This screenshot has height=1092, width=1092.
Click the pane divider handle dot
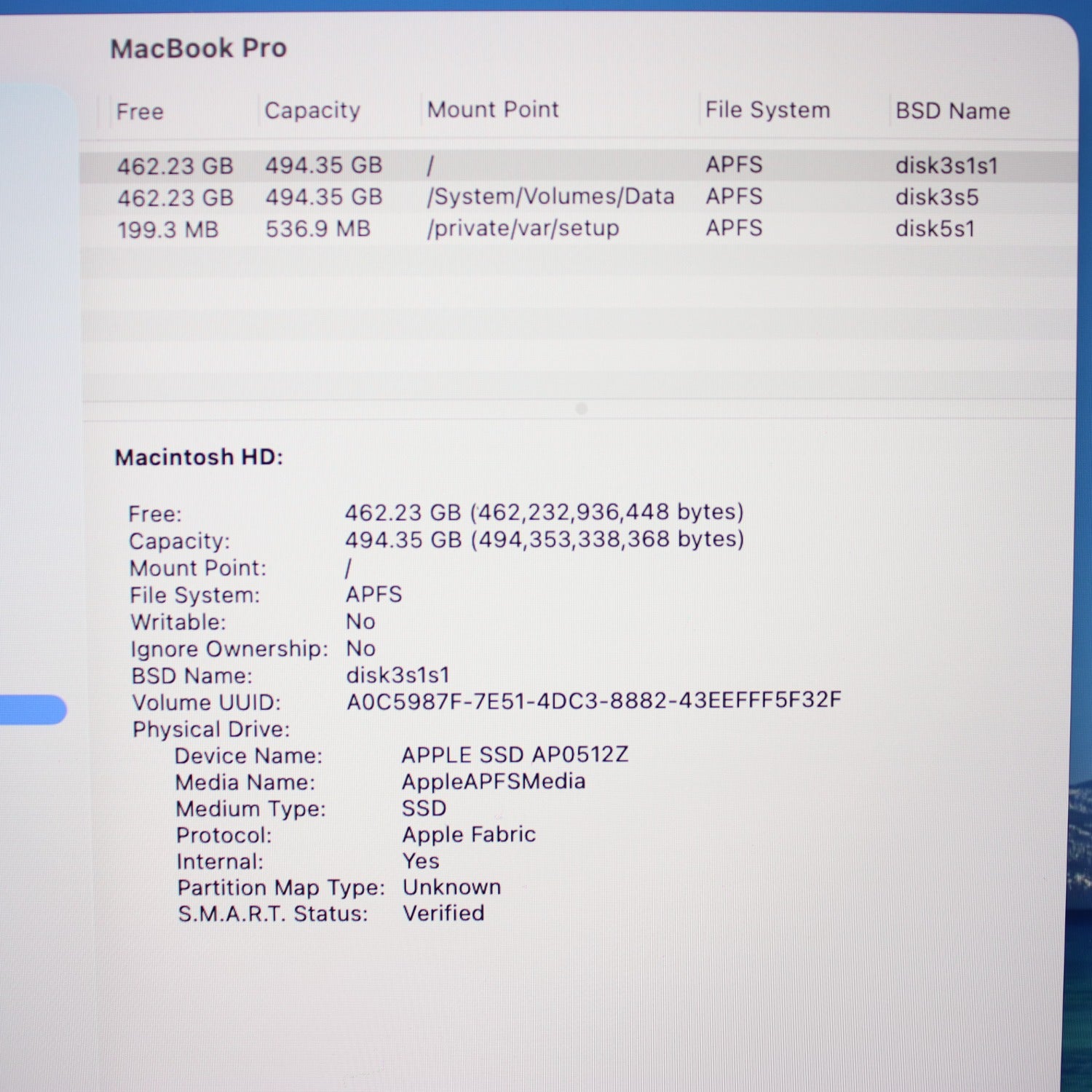[x=581, y=408]
